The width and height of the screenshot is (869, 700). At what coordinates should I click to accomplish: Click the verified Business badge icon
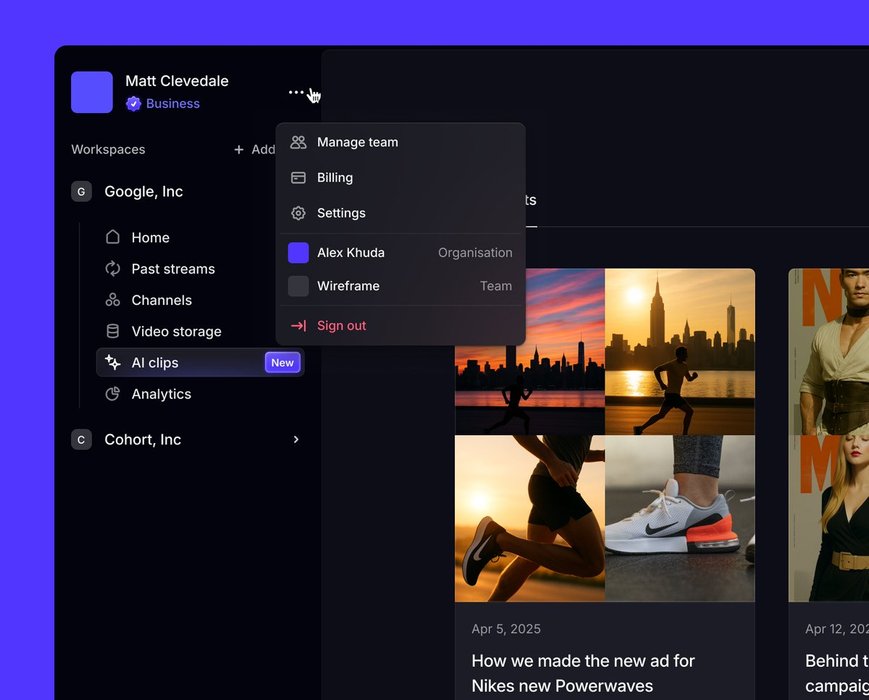pyautogui.click(x=133, y=104)
